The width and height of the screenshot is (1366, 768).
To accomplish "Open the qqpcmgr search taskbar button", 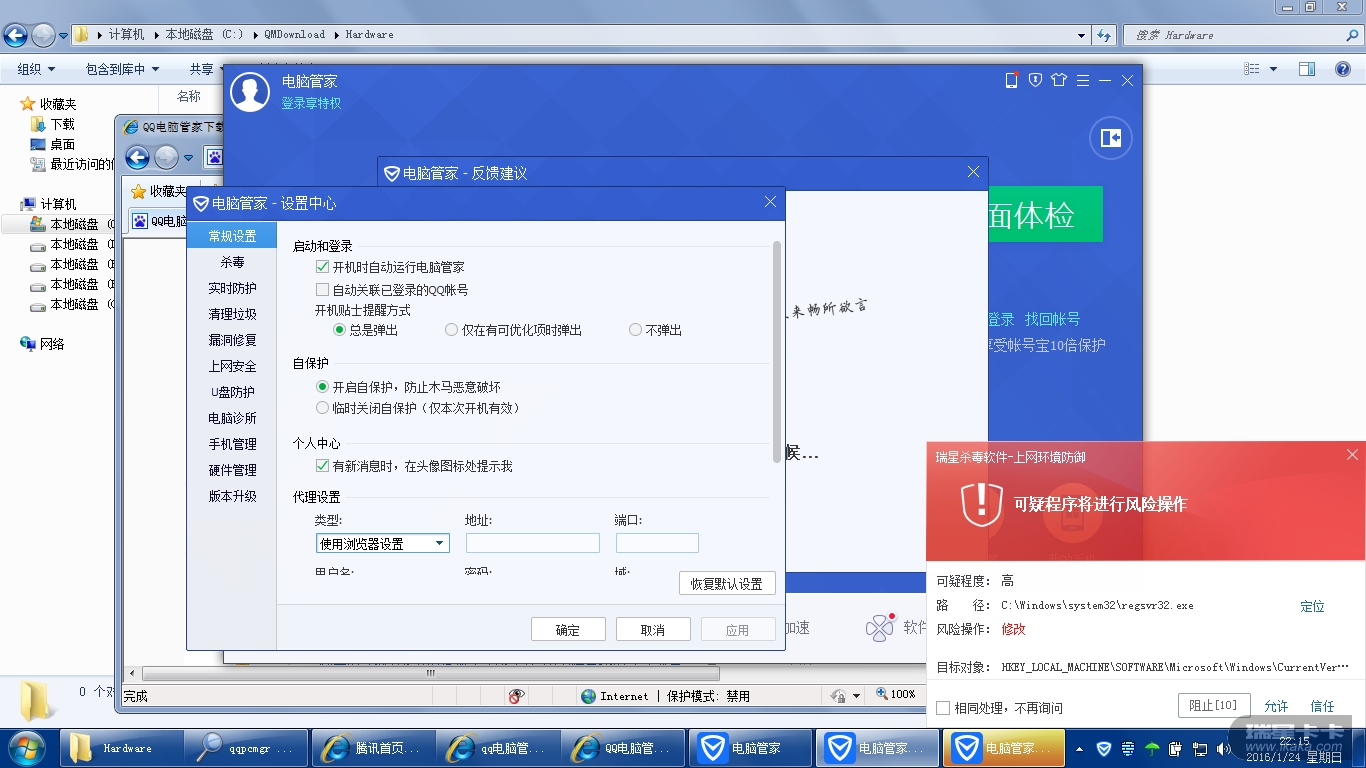I will point(248,748).
